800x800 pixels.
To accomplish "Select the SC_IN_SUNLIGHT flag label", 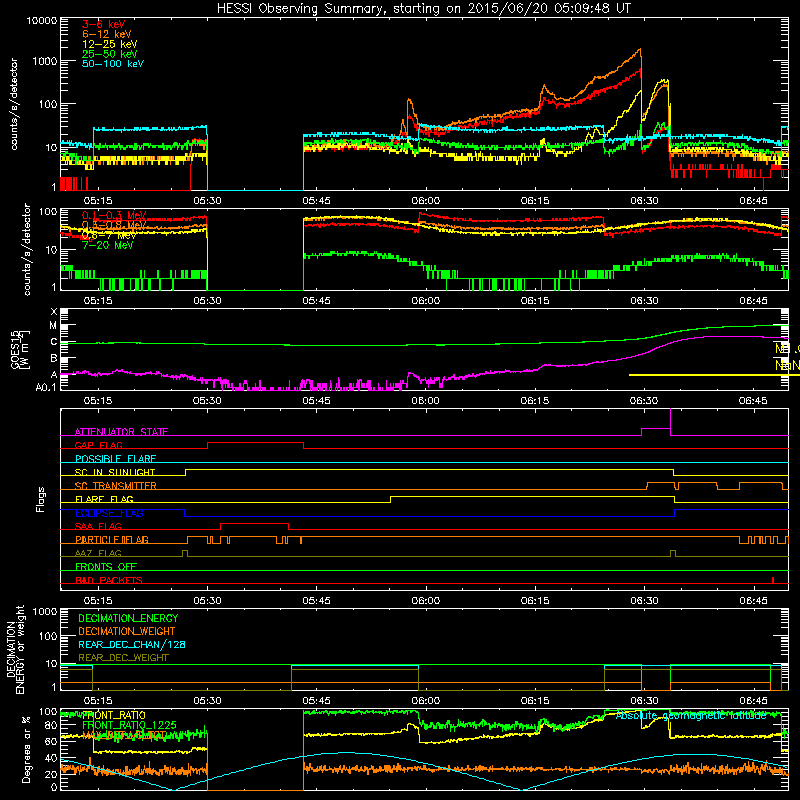I will click(115, 472).
